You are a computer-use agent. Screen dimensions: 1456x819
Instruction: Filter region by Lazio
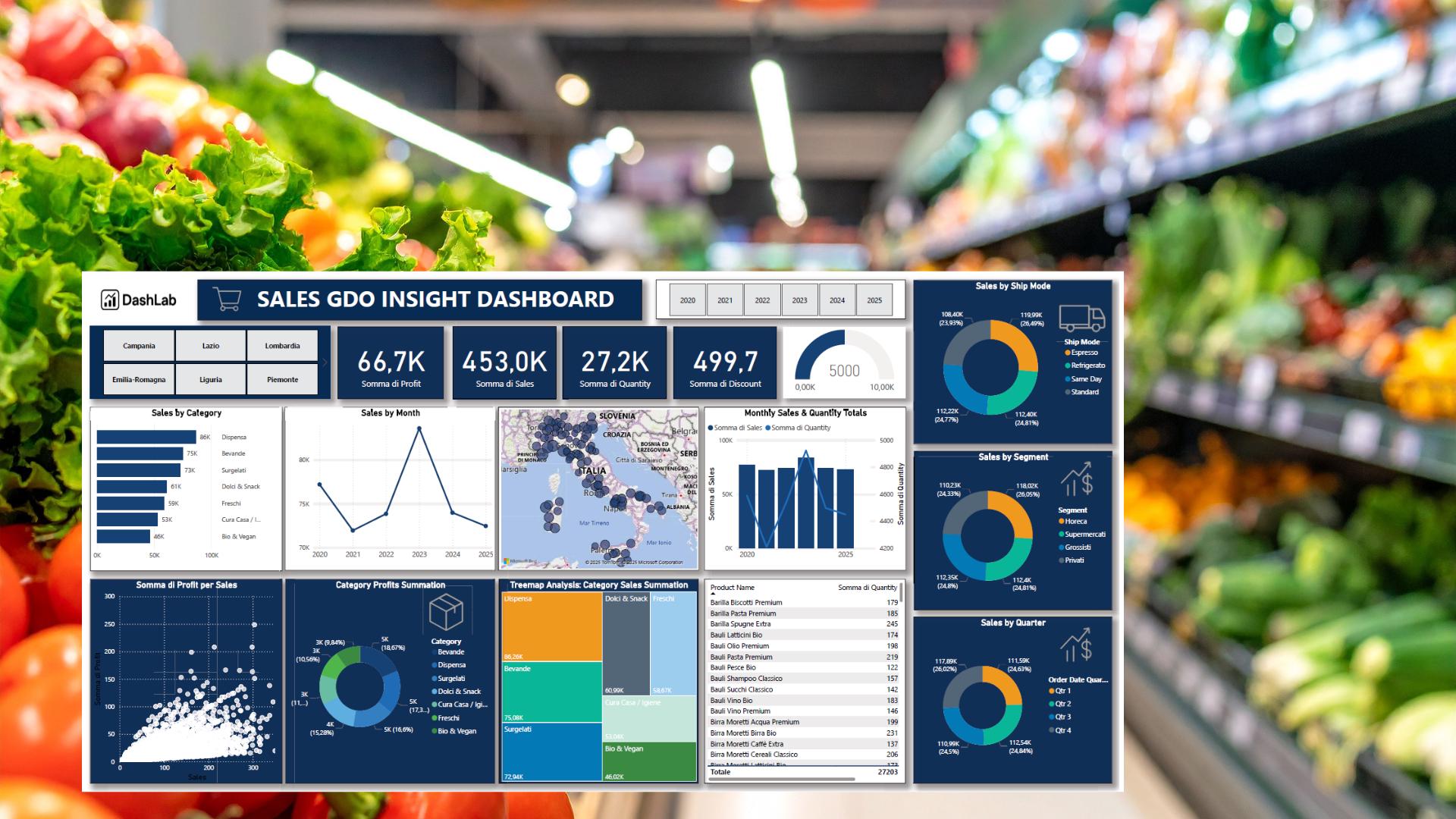(211, 346)
